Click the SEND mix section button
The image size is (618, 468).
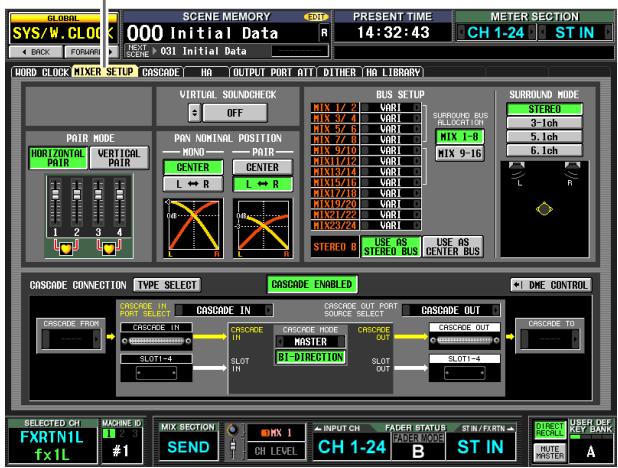pos(188,447)
